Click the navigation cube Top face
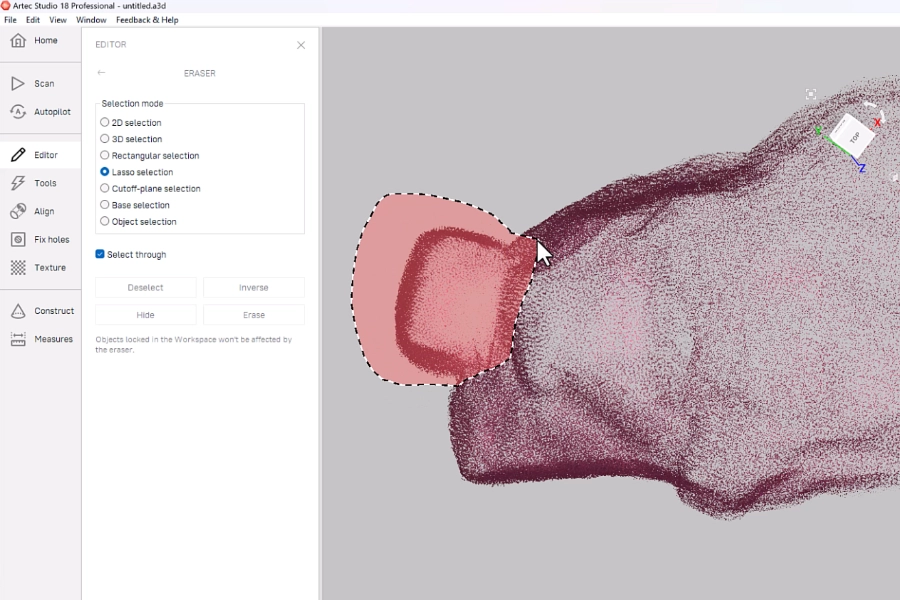Viewport: 900px width, 600px height. click(x=853, y=135)
